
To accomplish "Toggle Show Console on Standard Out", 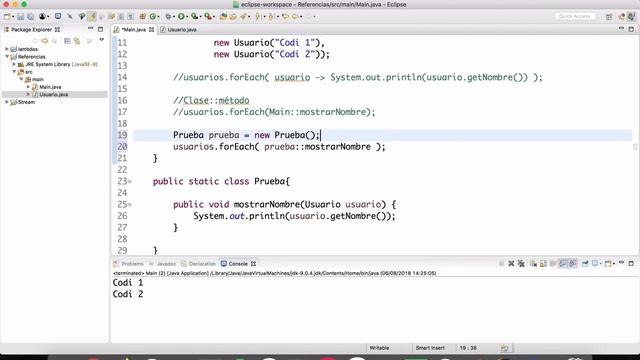I will (563, 264).
